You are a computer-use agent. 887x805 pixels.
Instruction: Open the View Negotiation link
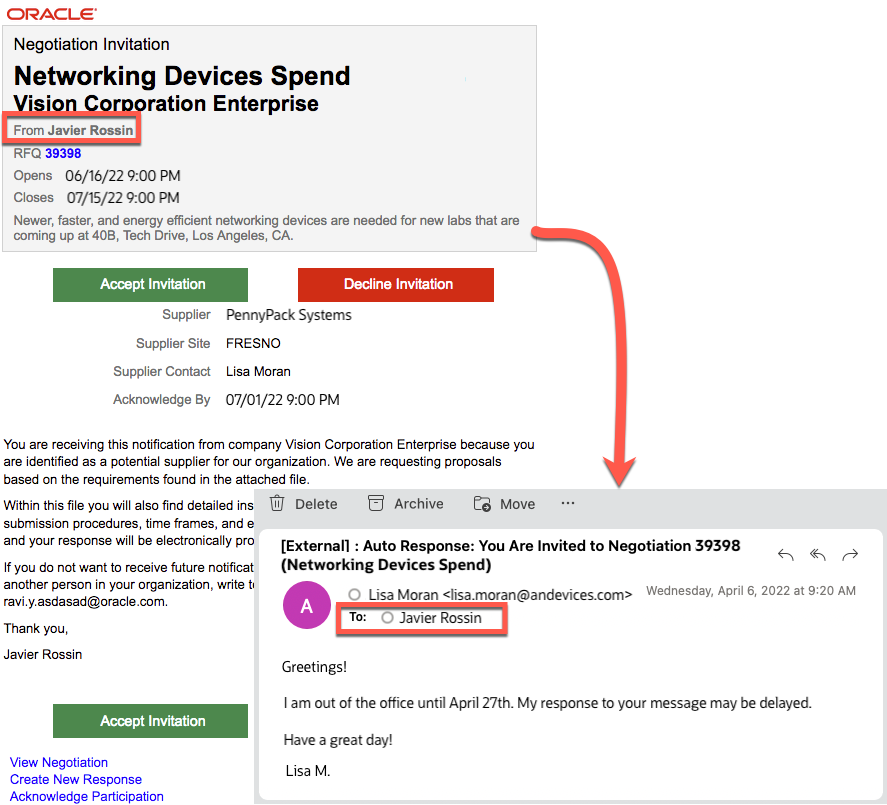click(59, 763)
